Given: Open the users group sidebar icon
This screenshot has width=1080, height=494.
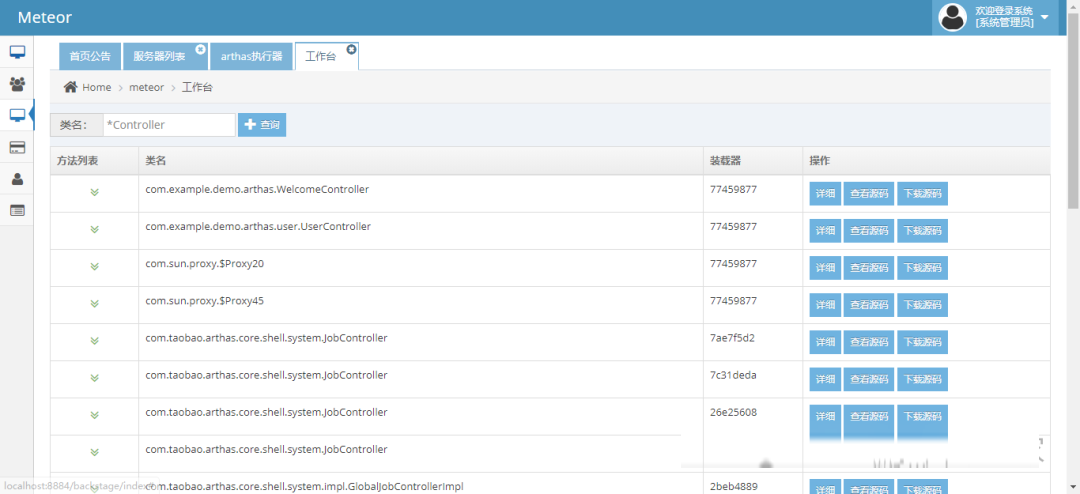Looking at the screenshot, I should [x=17, y=84].
